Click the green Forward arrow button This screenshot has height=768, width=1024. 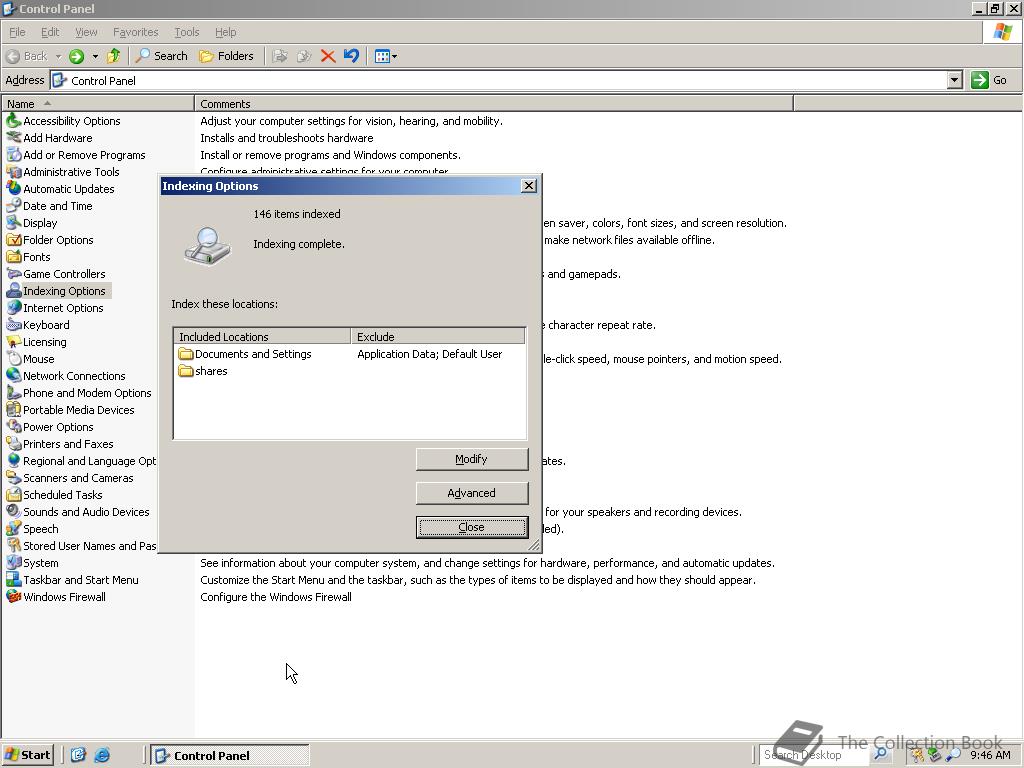(x=76, y=56)
